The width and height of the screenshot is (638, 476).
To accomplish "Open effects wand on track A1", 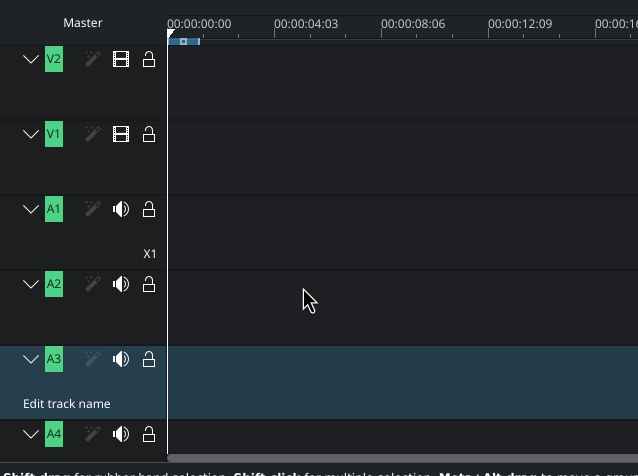I will pyautogui.click(x=92, y=209).
